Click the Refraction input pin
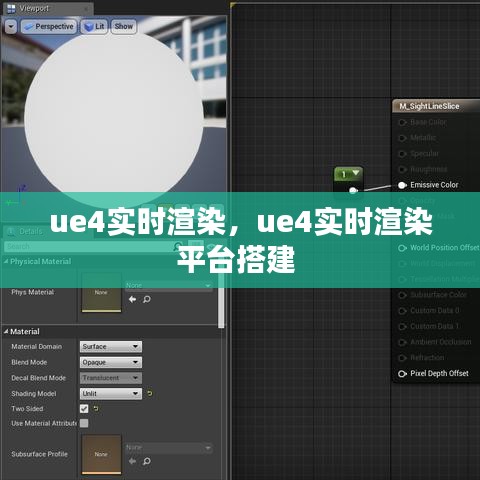Viewport: 480px width, 480px height. click(x=402, y=358)
